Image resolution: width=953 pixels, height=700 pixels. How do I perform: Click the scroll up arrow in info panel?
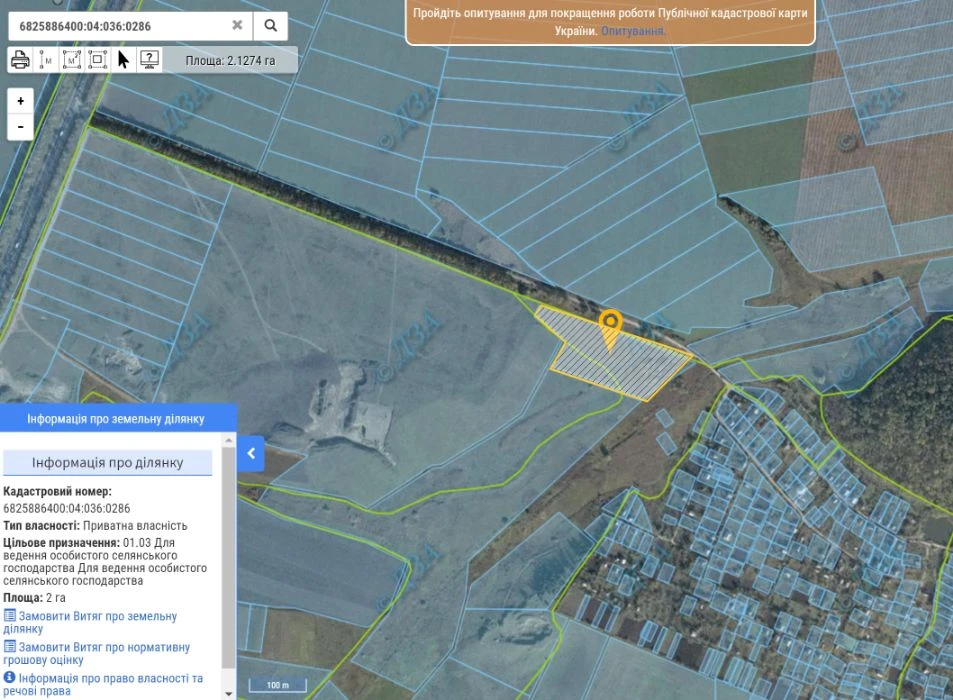pyautogui.click(x=229, y=439)
